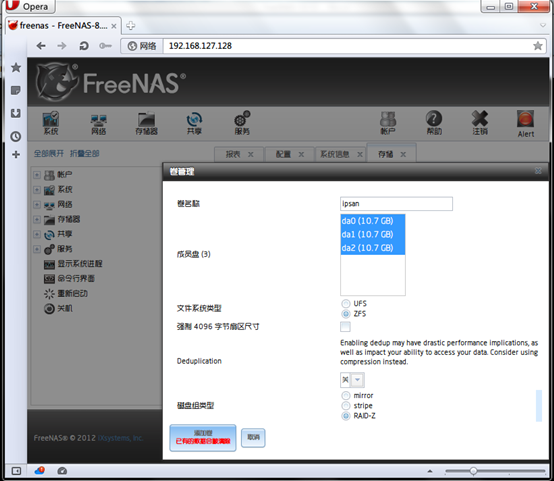Select the RAID-Z radio button
554x481 pixels.
(x=346, y=416)
